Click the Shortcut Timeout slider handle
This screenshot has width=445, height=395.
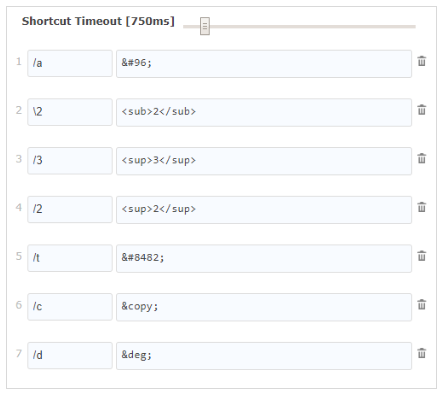(x=205, y=26)
